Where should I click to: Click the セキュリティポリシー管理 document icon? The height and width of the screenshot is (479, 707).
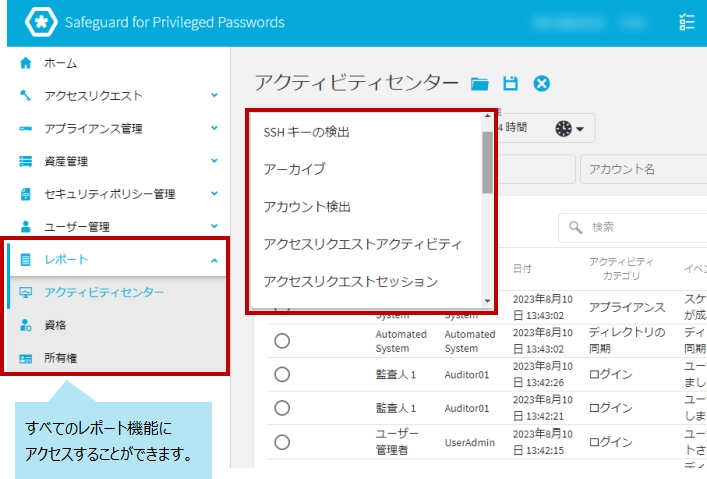click(26, 194)
